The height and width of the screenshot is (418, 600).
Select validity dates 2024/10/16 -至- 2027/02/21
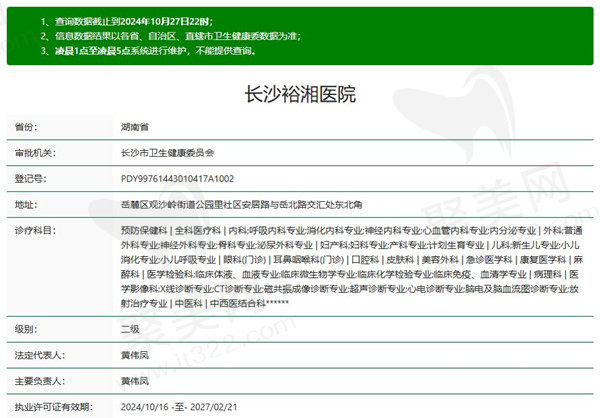click(x=179, y=407)
